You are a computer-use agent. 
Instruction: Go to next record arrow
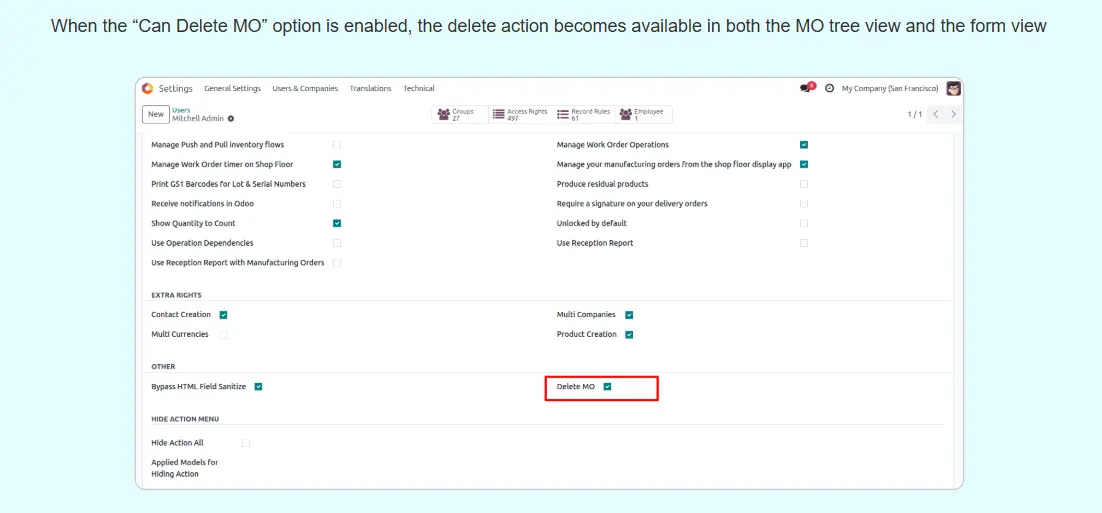[953, 114]
